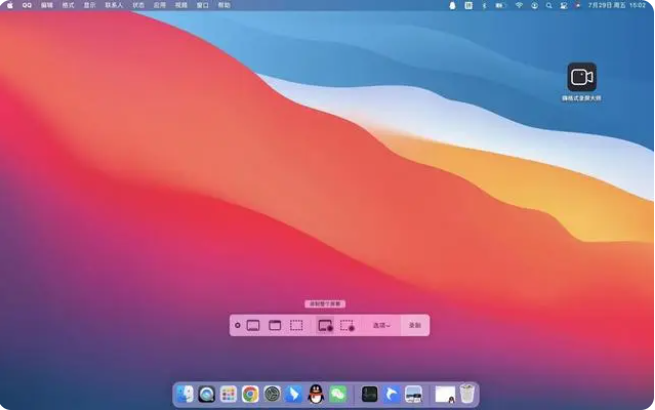Open WeChat from the Dock
The height and width of the screenshot is (410, 655).
[338, 394]
